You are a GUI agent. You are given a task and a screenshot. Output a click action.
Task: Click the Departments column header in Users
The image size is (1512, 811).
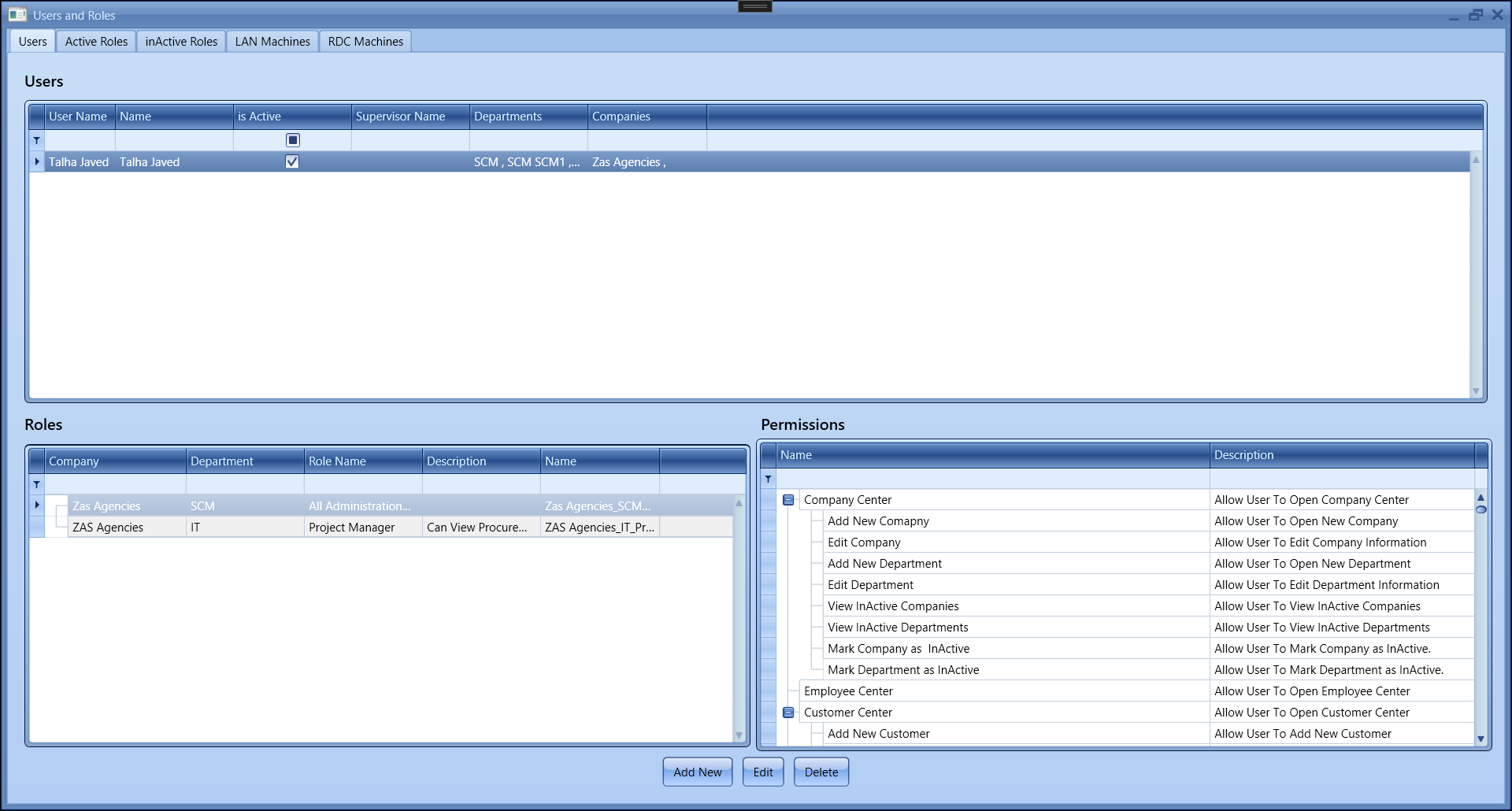528,117
